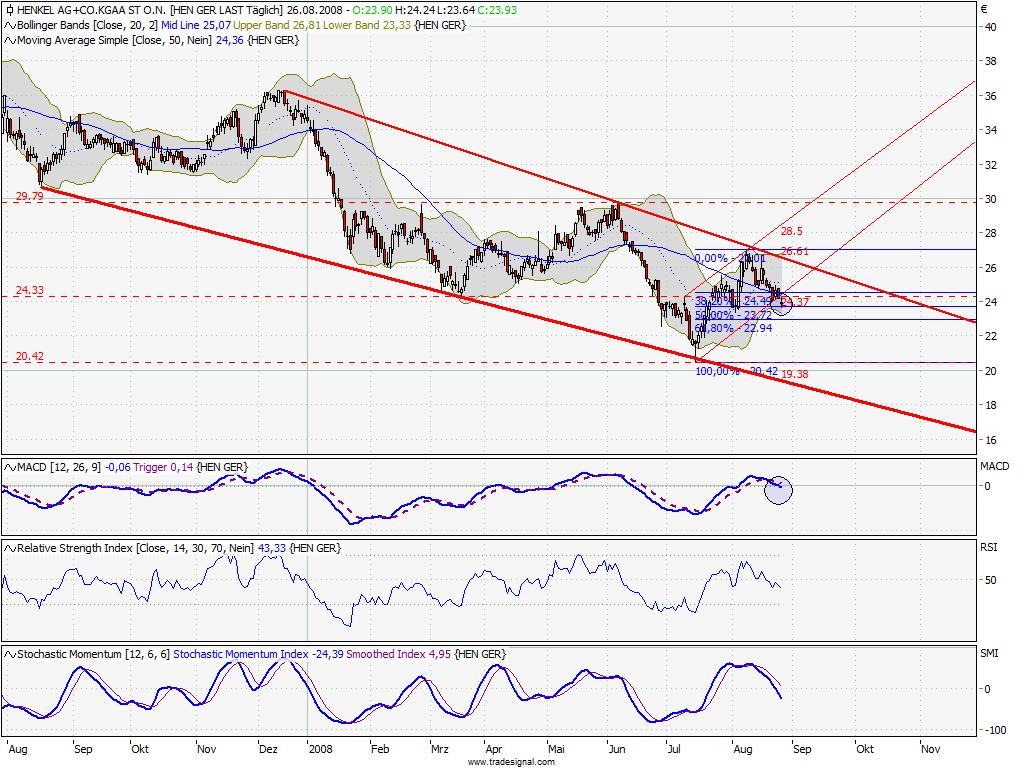The height and width of the screenshot is (768, 1024).
Task: Click the Stochastic Momentum [12, 6, 6] label
Action: 94,654
